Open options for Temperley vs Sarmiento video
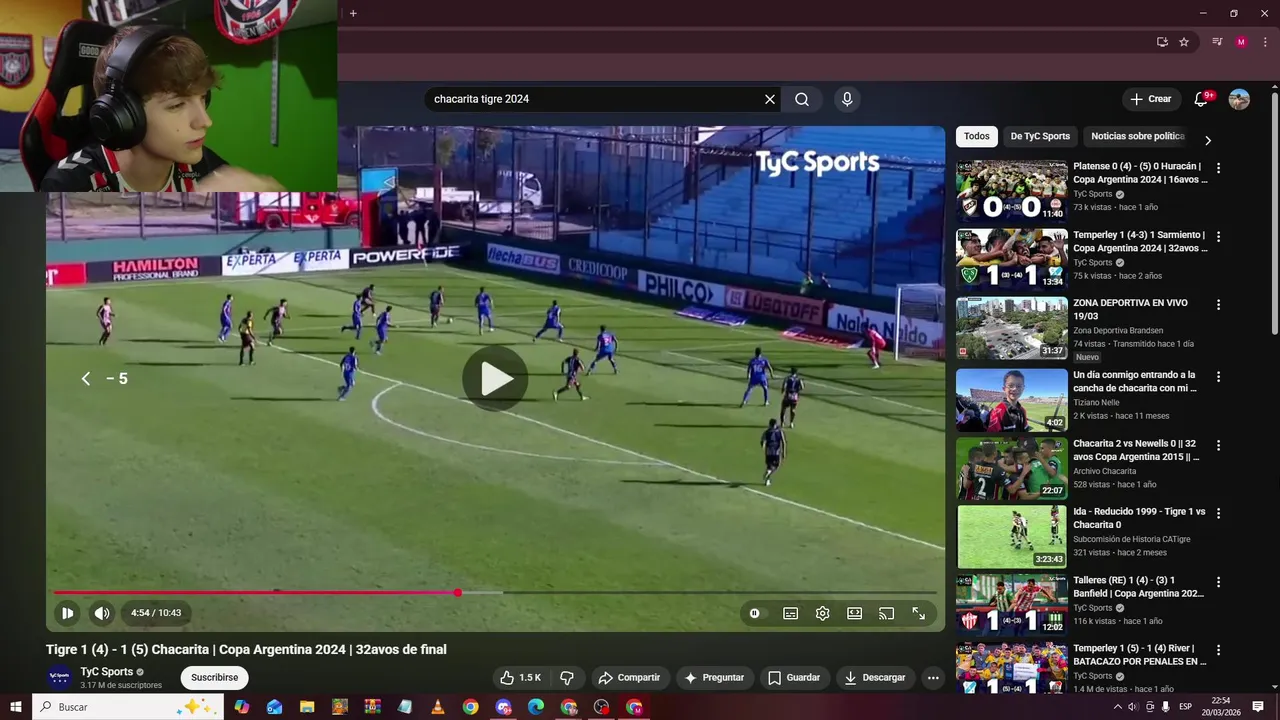The width and height of the screenshot is (1280, 720). [1218, 237]
